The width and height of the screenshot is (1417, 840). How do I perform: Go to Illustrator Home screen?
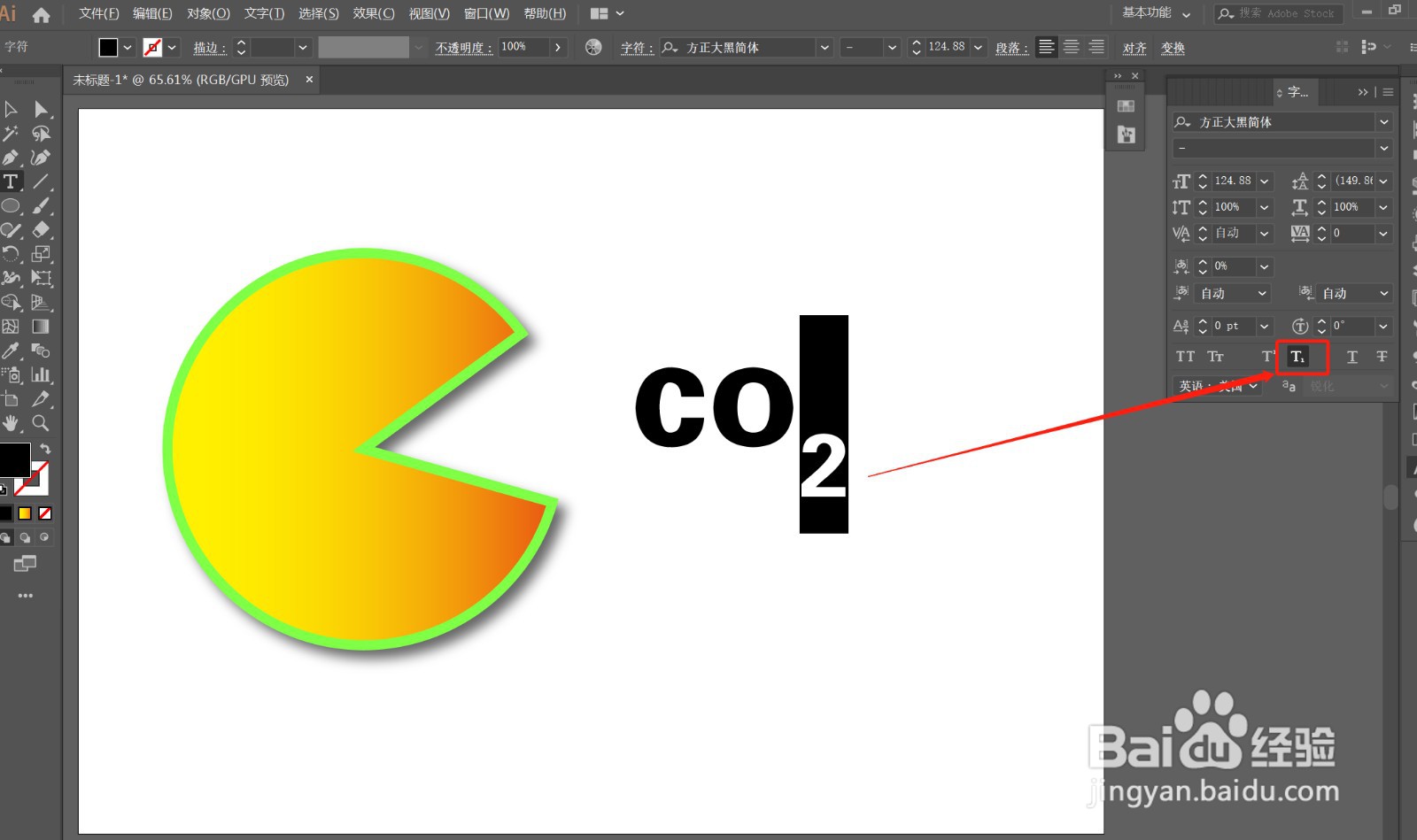[x=41, y=14]
